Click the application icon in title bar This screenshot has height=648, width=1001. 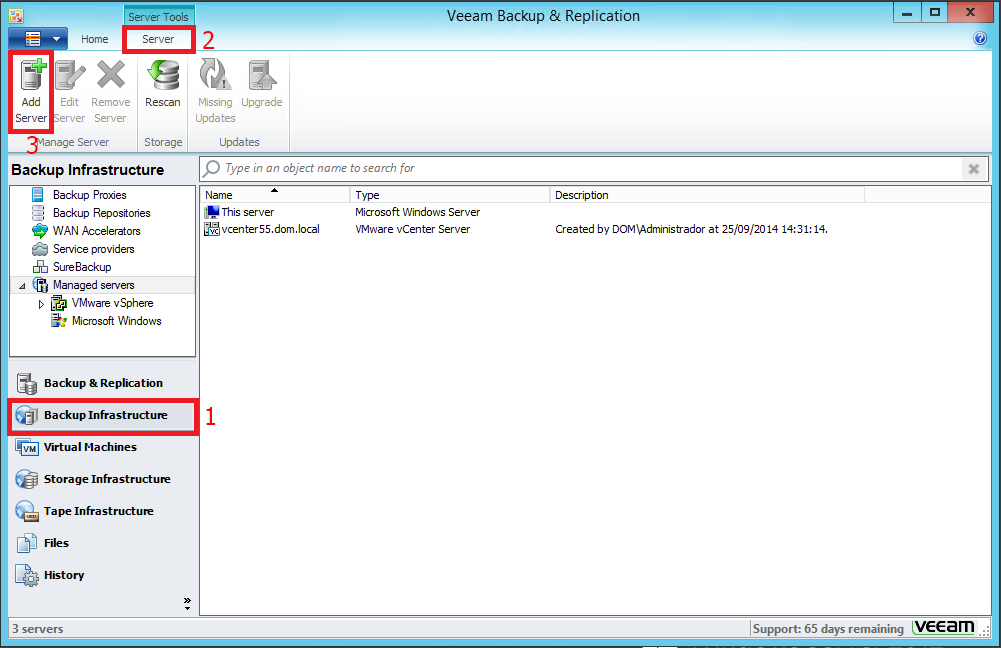pos(16,16)
